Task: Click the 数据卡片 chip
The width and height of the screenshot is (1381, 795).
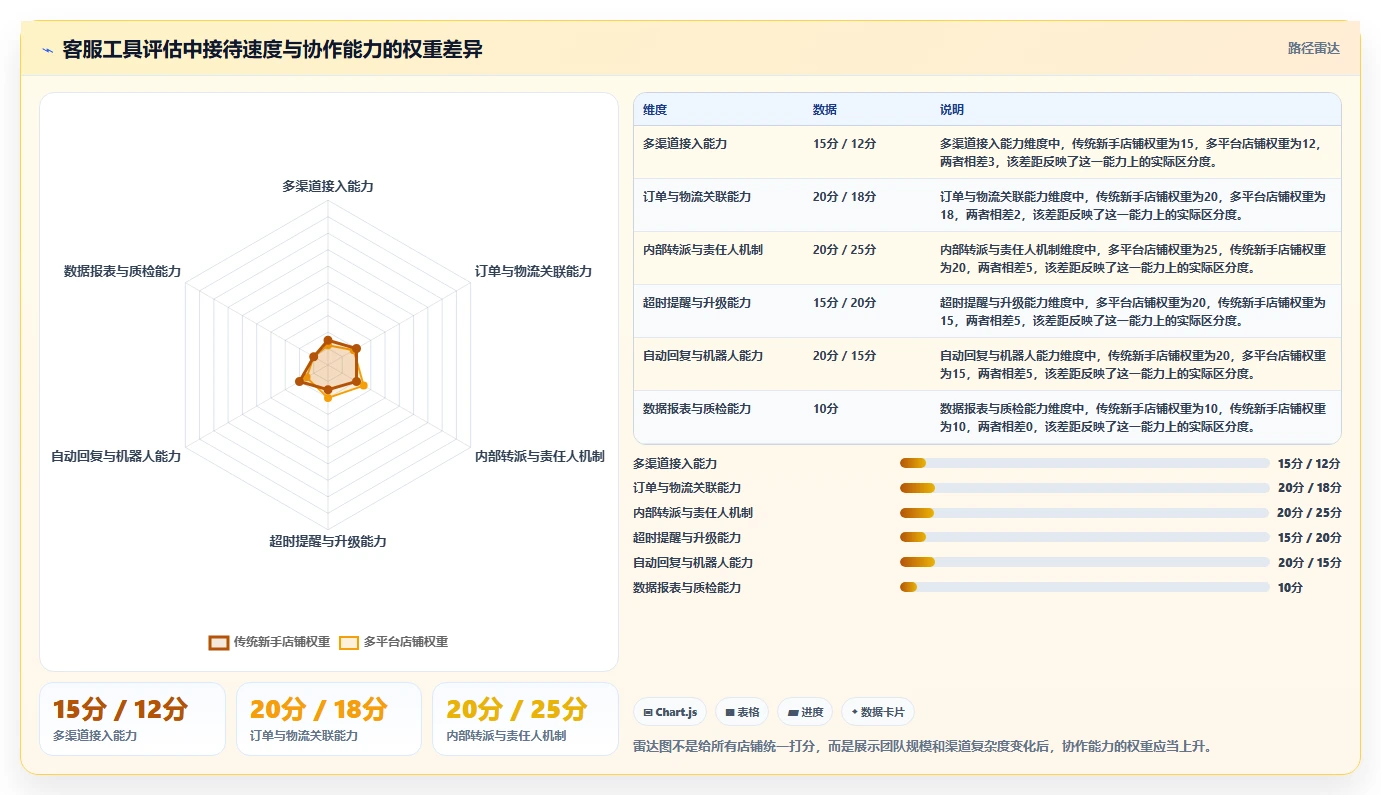Action: [x=877, y=712]
